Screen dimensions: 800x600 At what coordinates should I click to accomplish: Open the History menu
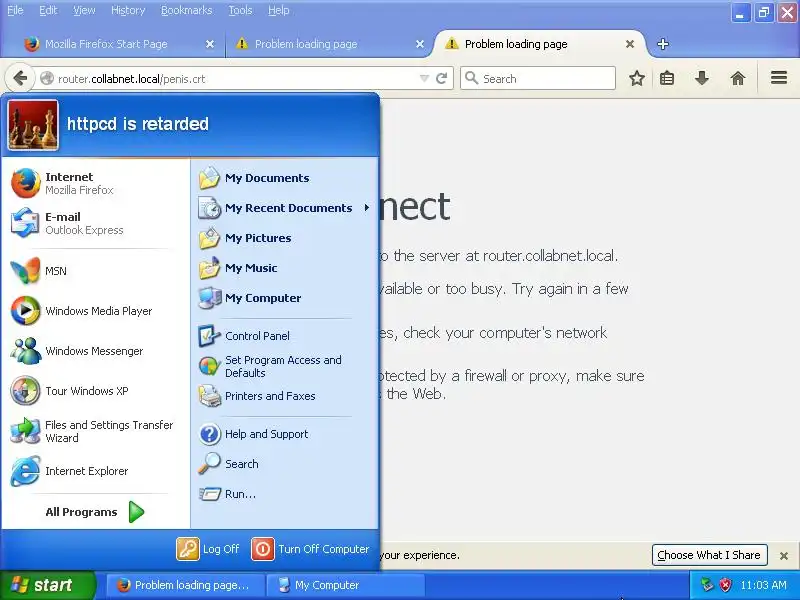click(x=128, y=10)
